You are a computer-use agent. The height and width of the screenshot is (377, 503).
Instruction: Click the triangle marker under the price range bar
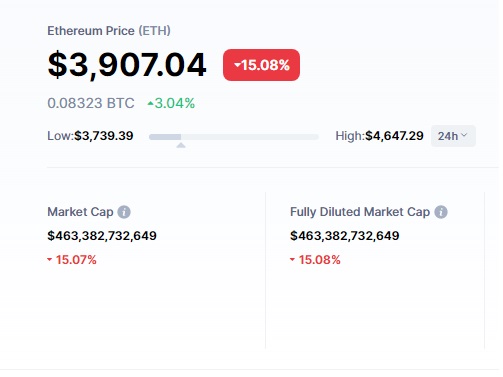(x=181, y=145)
